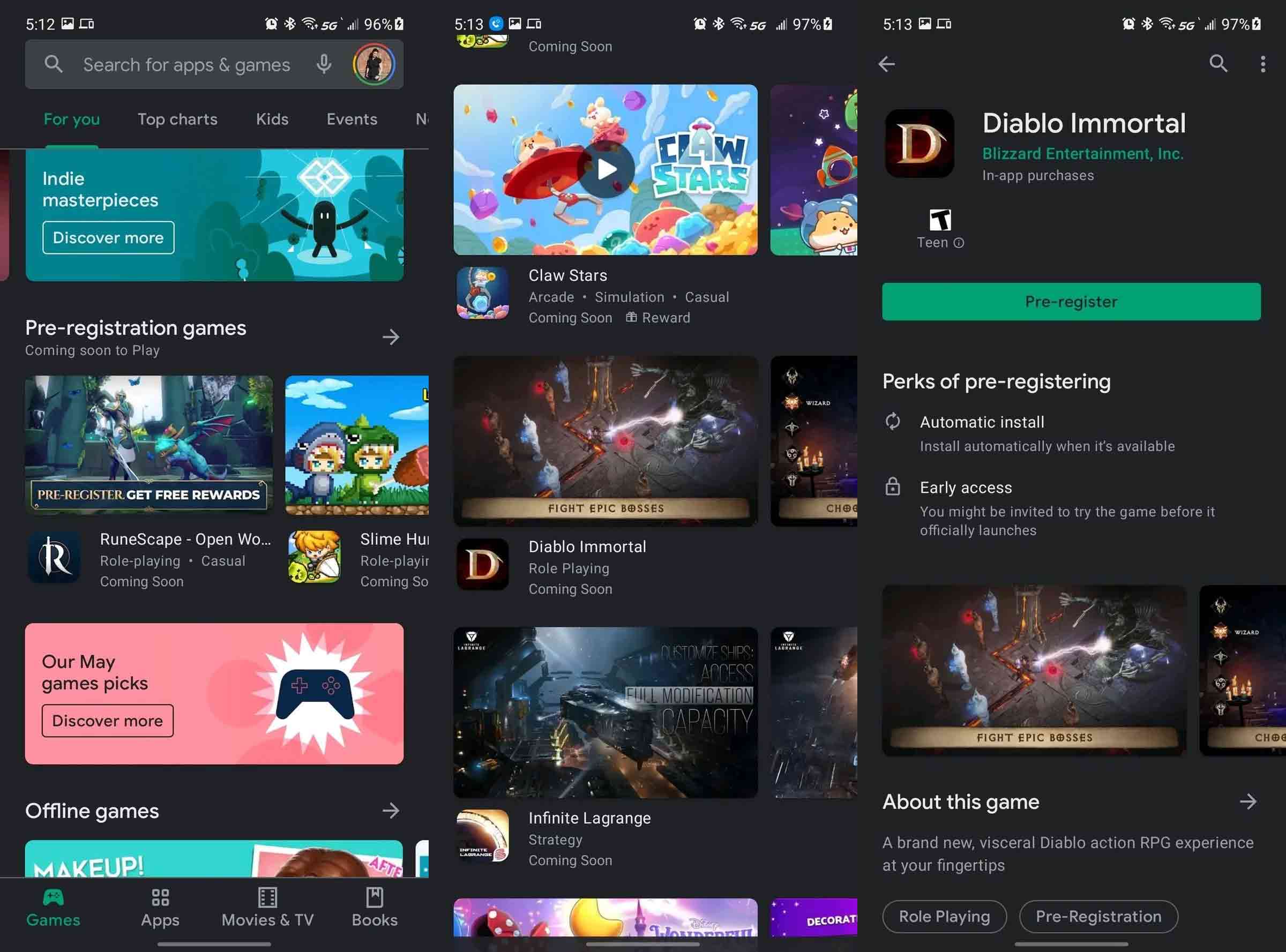Tap the RuneScape app icon
This screenshot has height=952, width=1286.
tap(54, 557)
